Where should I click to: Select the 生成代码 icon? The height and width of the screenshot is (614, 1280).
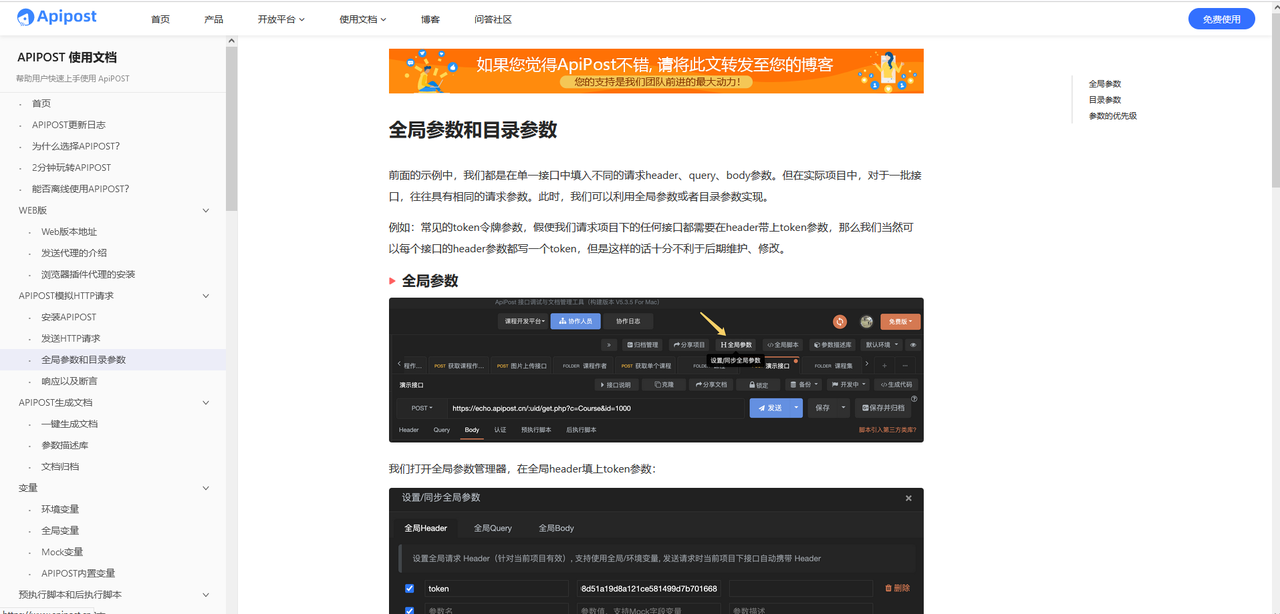(882, 383)
